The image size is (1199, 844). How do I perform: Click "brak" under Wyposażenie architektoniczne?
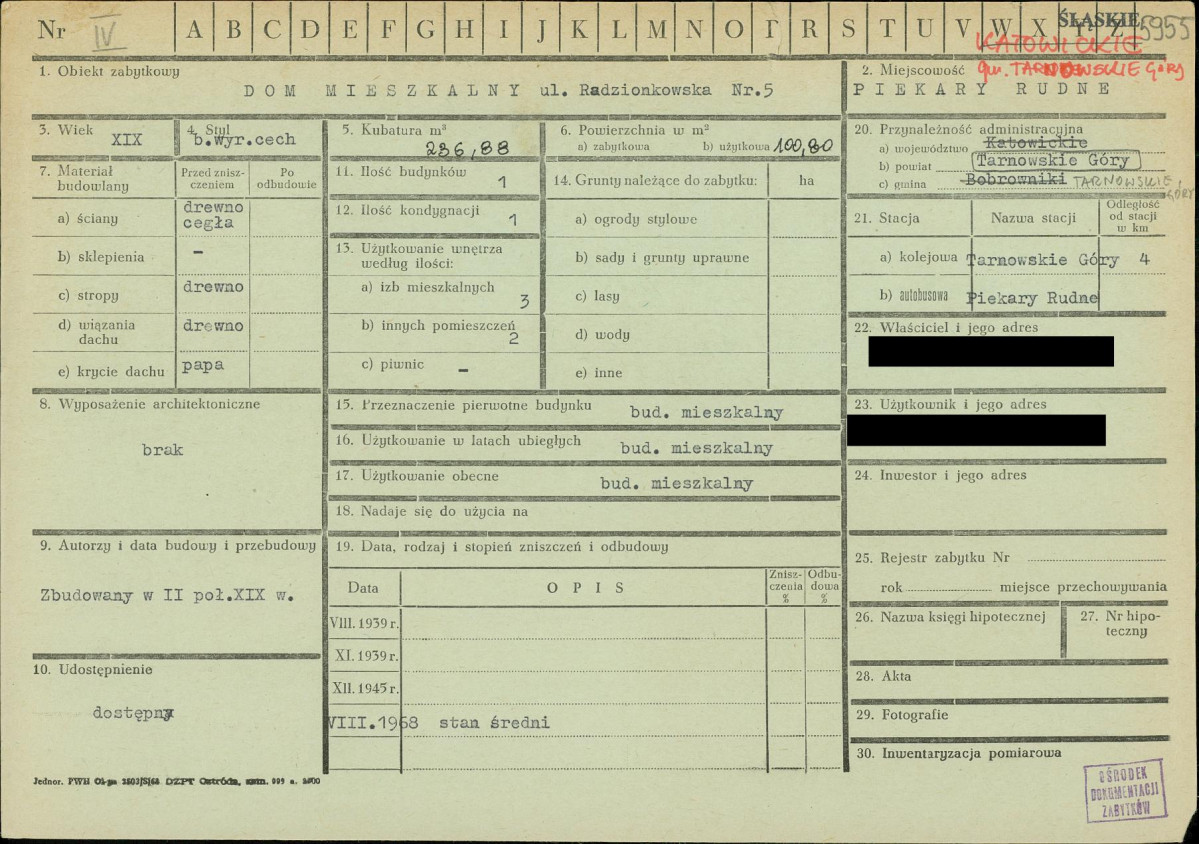point(162,450)
